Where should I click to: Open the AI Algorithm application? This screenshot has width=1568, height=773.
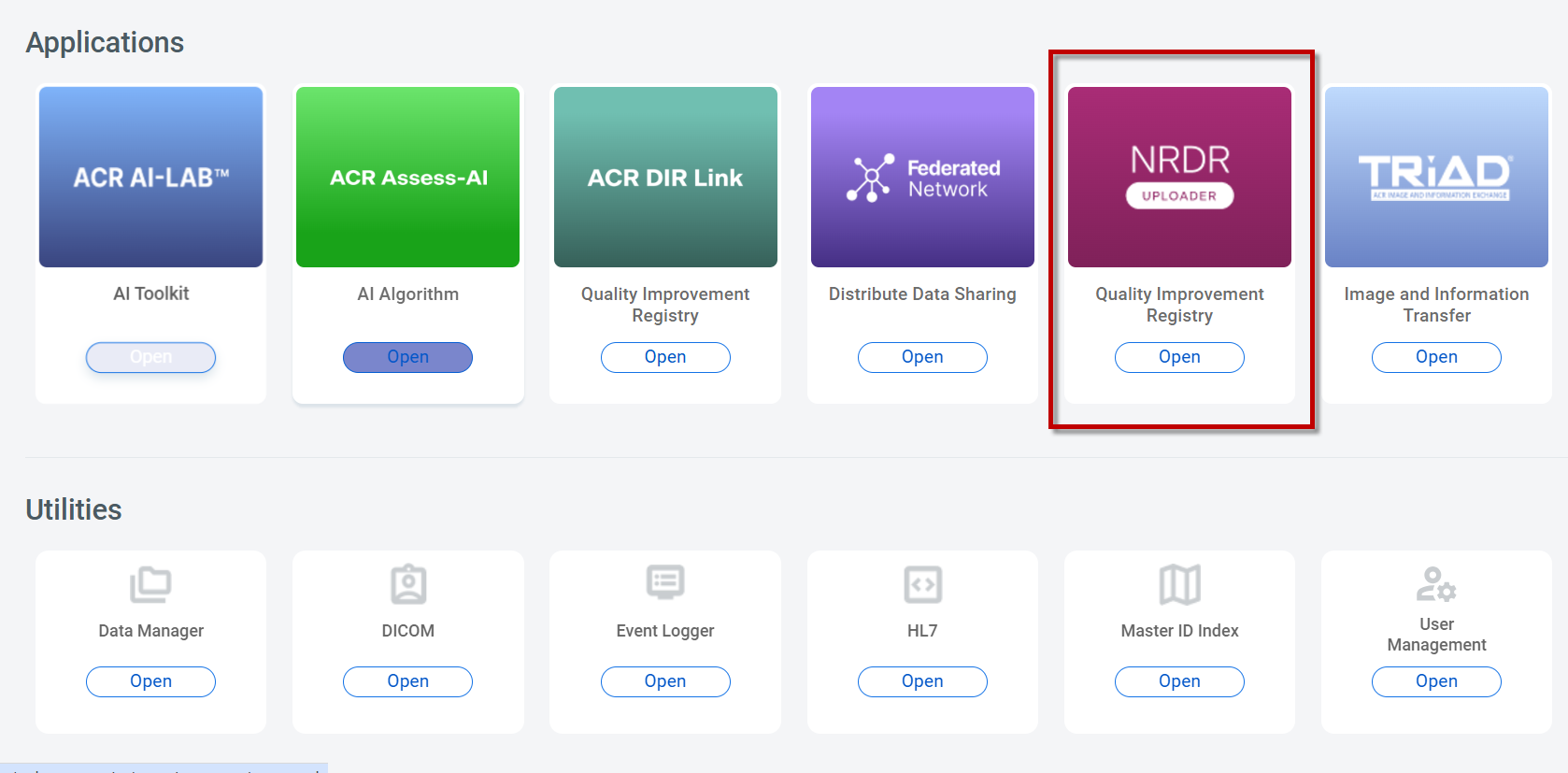pyautogui.click(x=407, y=357)
